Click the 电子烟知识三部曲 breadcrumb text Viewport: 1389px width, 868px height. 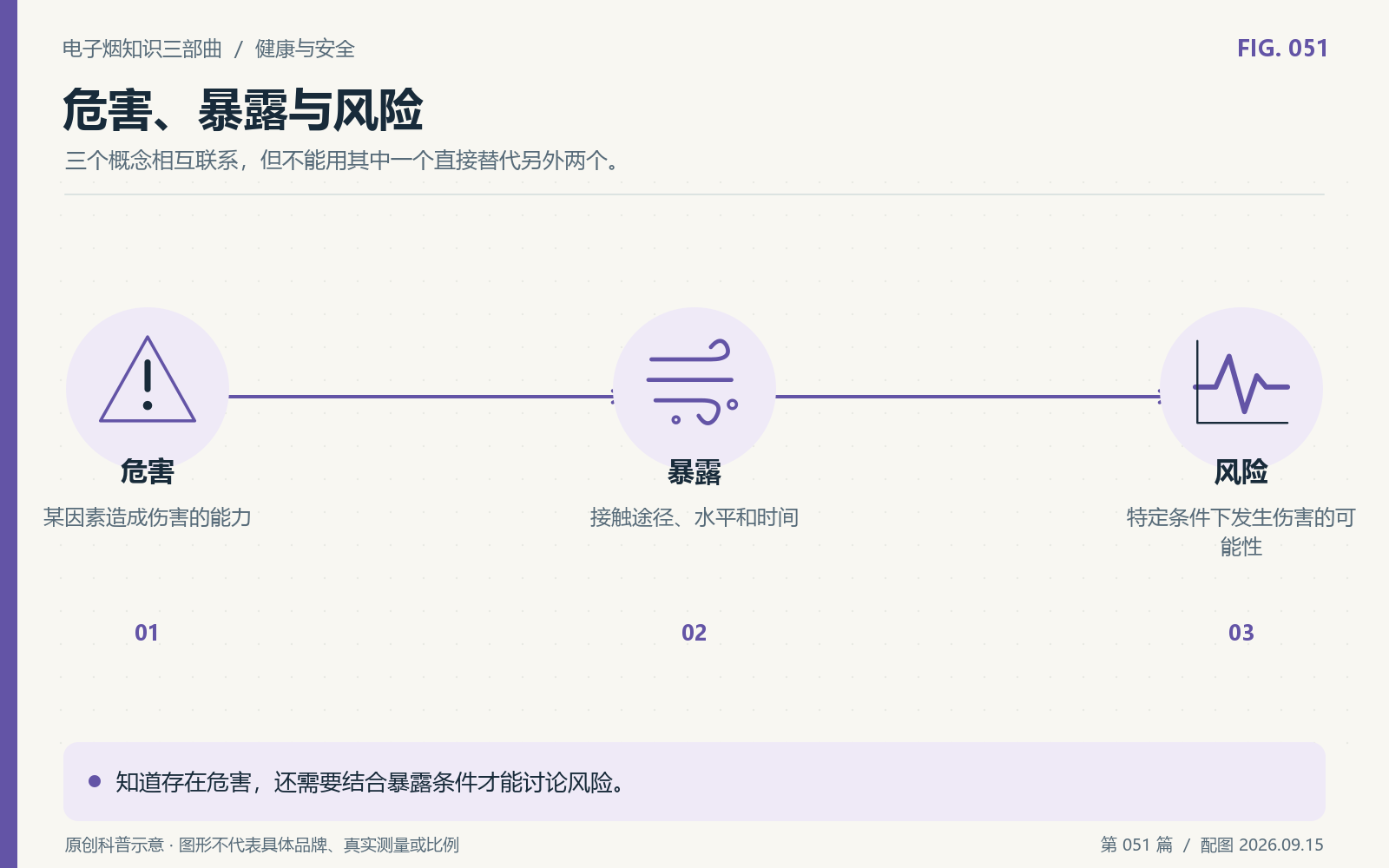[x=142, y=49]
